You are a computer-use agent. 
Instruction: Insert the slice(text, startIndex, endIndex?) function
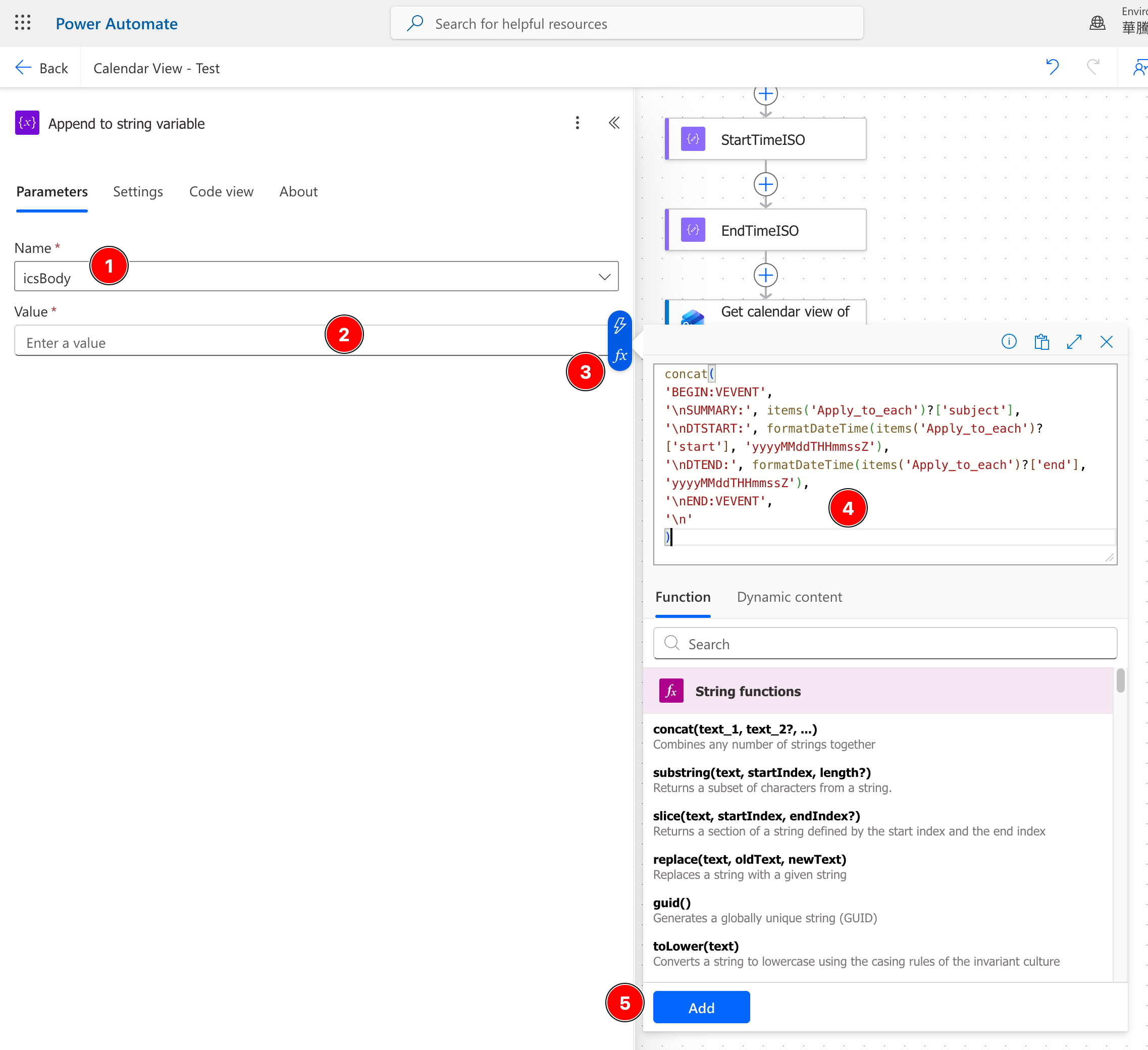[878, 823]
